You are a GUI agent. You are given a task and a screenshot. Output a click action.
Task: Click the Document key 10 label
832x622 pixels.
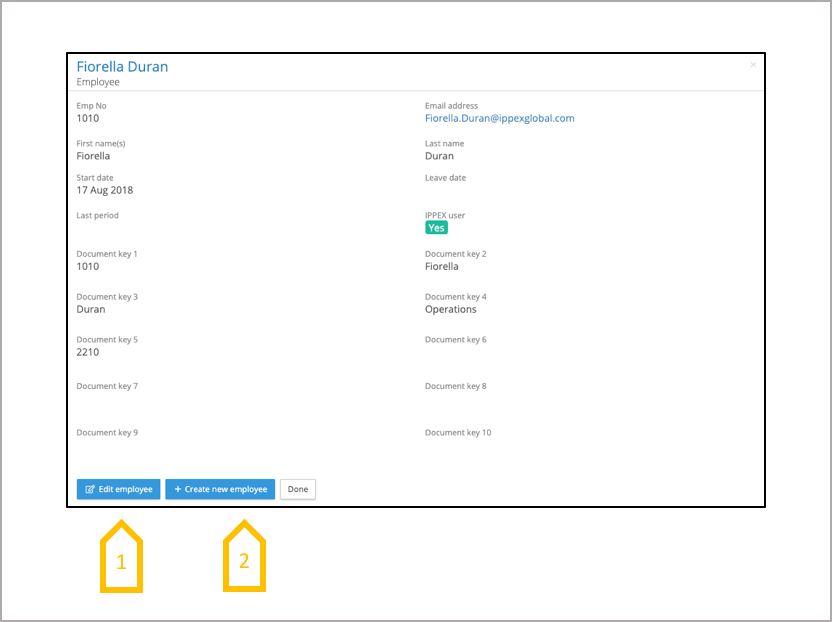coord(458,433)
